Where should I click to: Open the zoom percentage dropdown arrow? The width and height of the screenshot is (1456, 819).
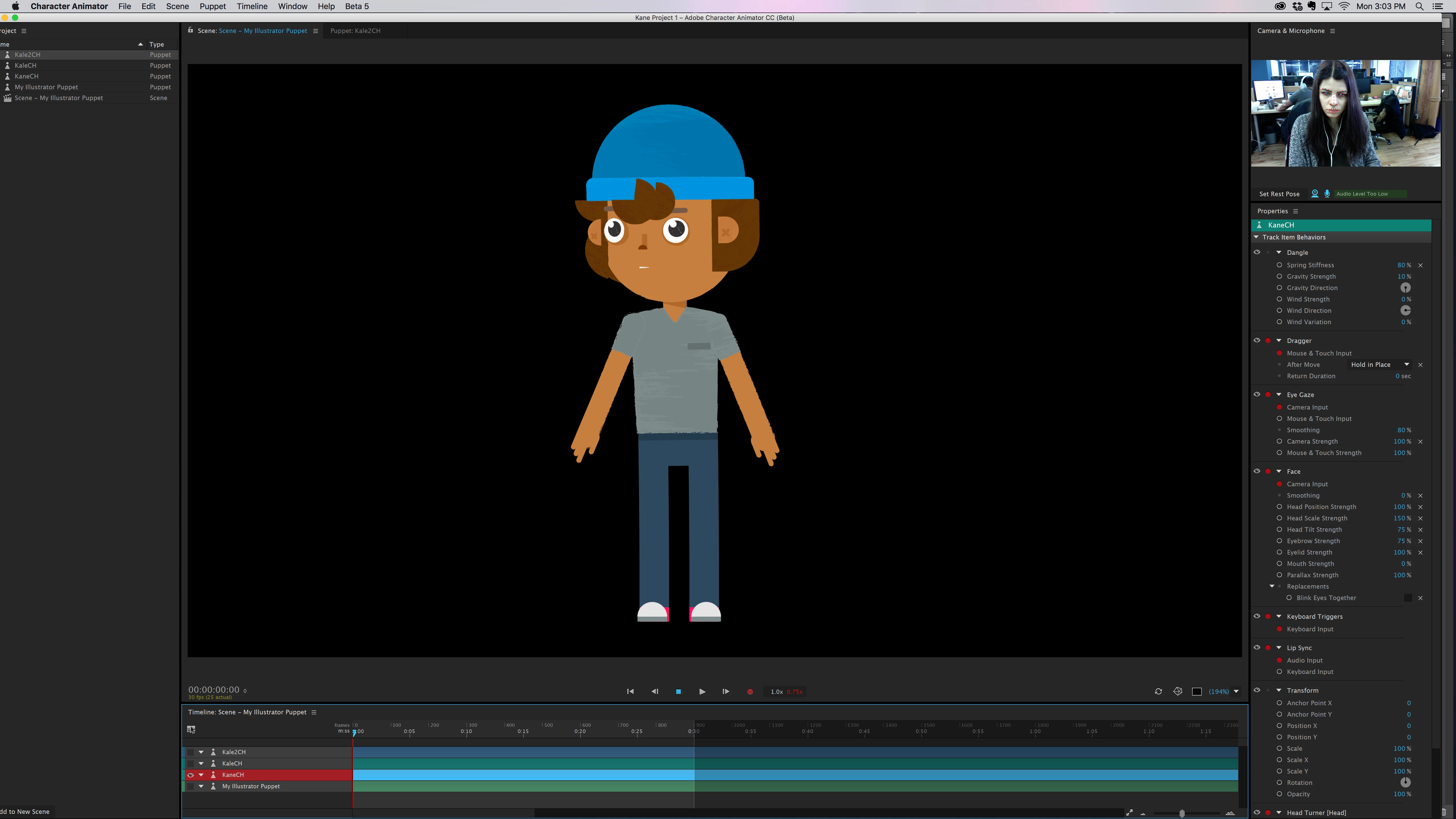point(1236,692)
